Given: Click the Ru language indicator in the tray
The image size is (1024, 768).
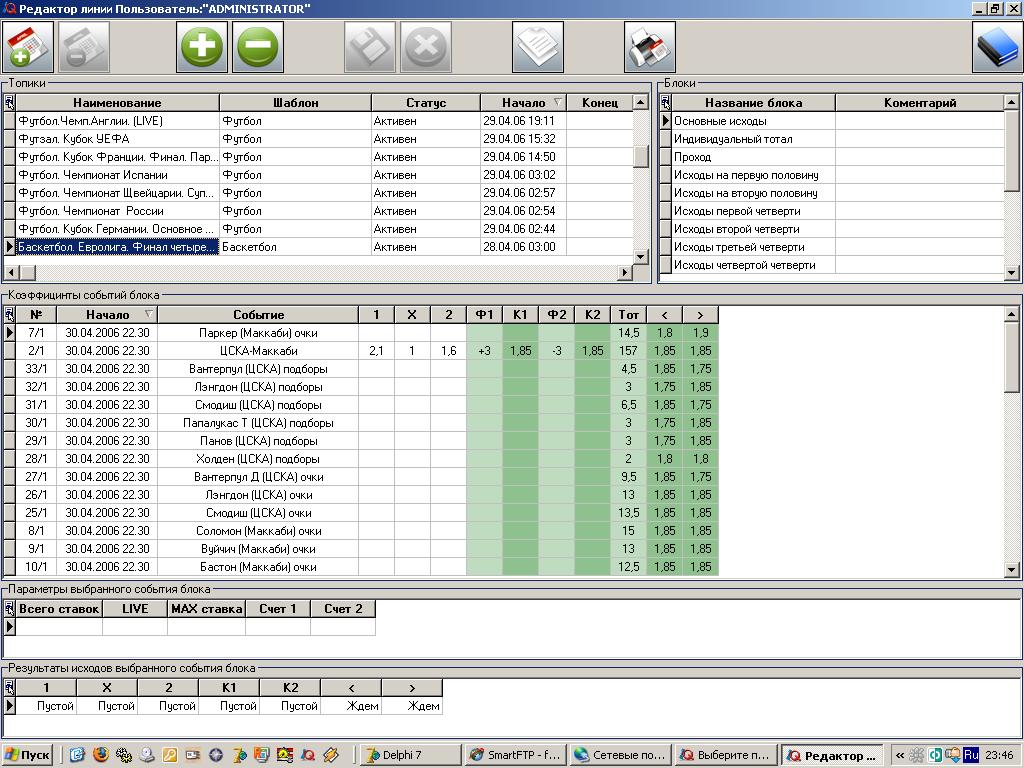Looking at the screenshot, I should click(x=971, y=755).
